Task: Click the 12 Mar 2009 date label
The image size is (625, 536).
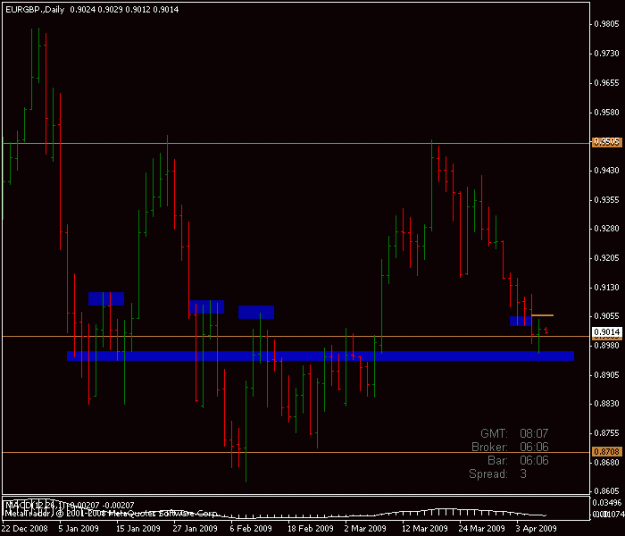Action: (x=425, y=528)
